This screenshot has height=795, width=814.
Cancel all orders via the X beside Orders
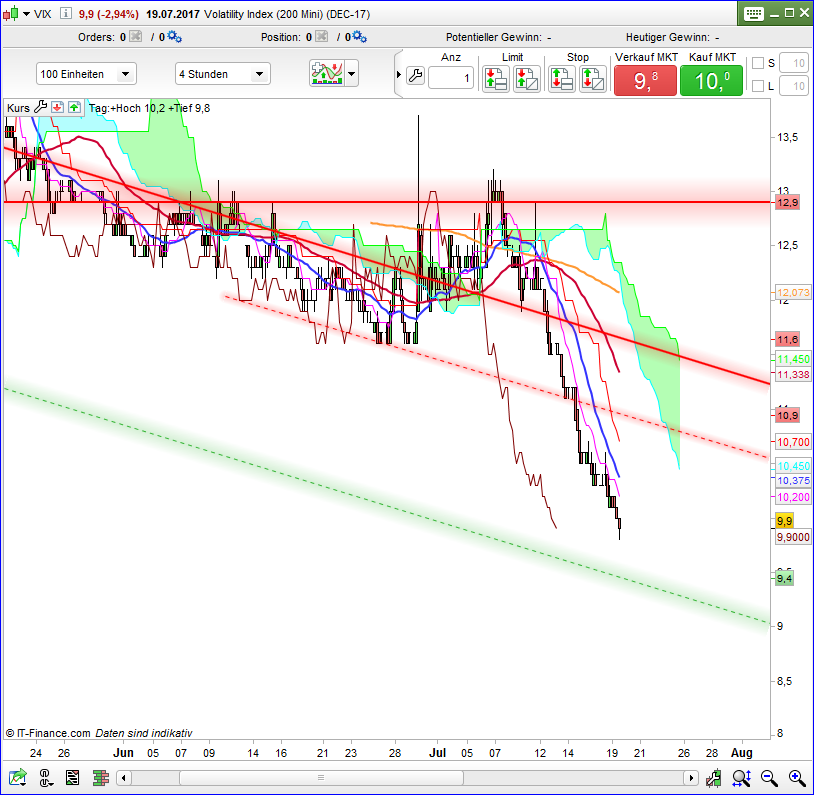click(x=135, y=36)
